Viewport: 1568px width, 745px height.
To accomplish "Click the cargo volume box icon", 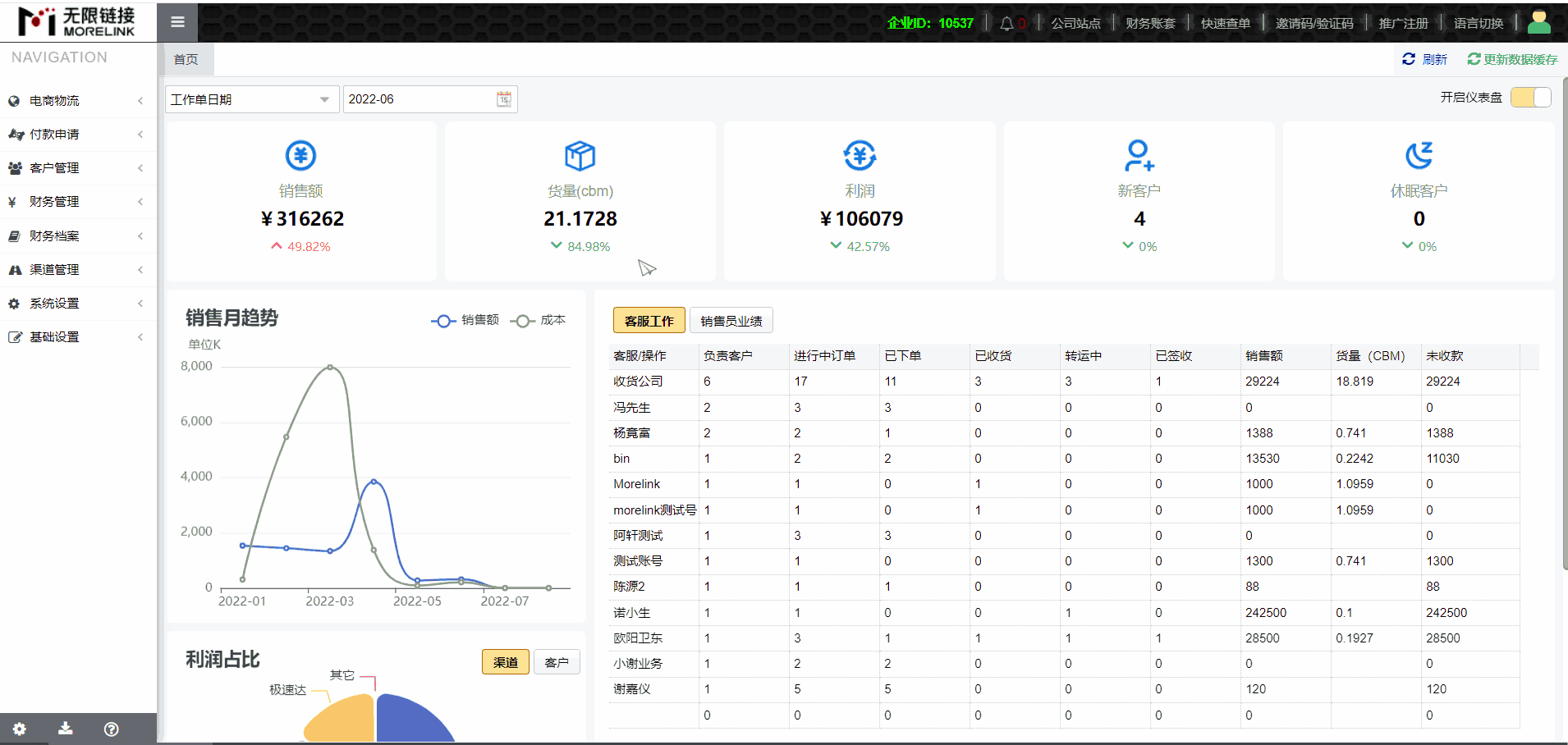I will pyautogui.click(x=580, y=155).
